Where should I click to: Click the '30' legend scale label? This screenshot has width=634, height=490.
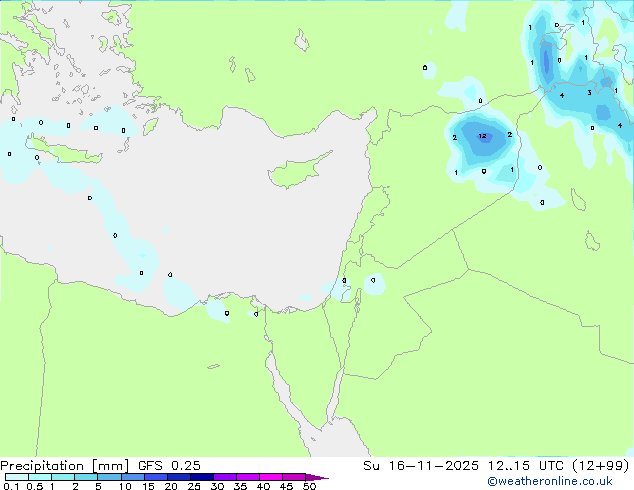point(217,486)
